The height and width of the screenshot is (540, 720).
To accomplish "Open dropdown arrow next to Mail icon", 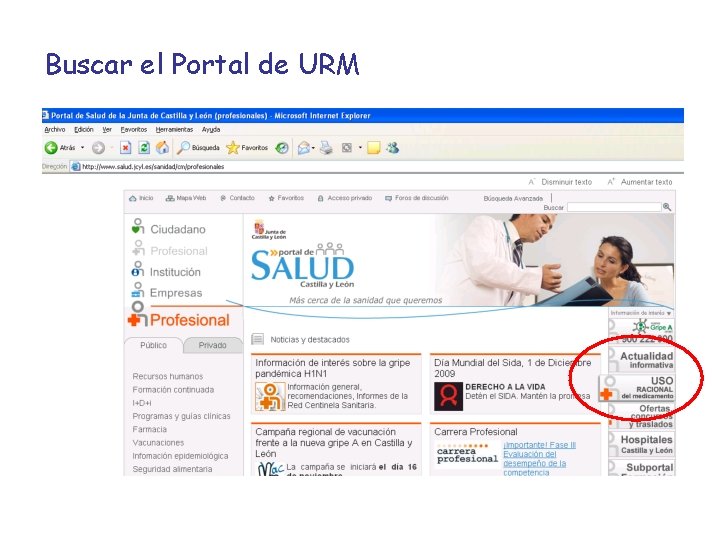I will coord(313,148).
